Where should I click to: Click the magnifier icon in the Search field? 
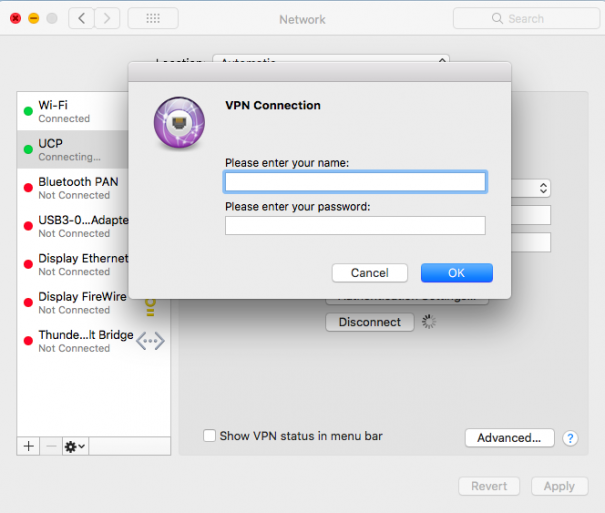tap(497, 18)
